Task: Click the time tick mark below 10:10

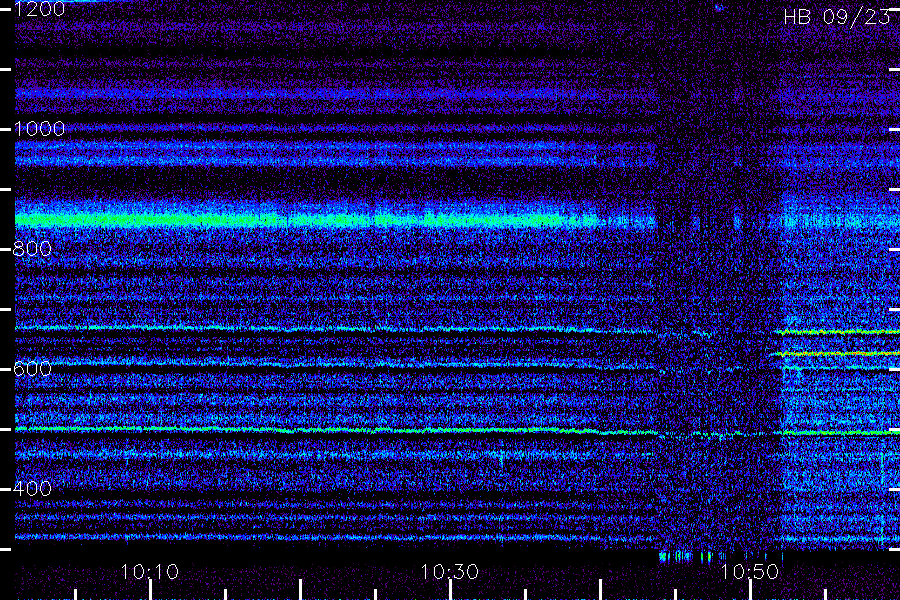Action: tap(150, 590)
